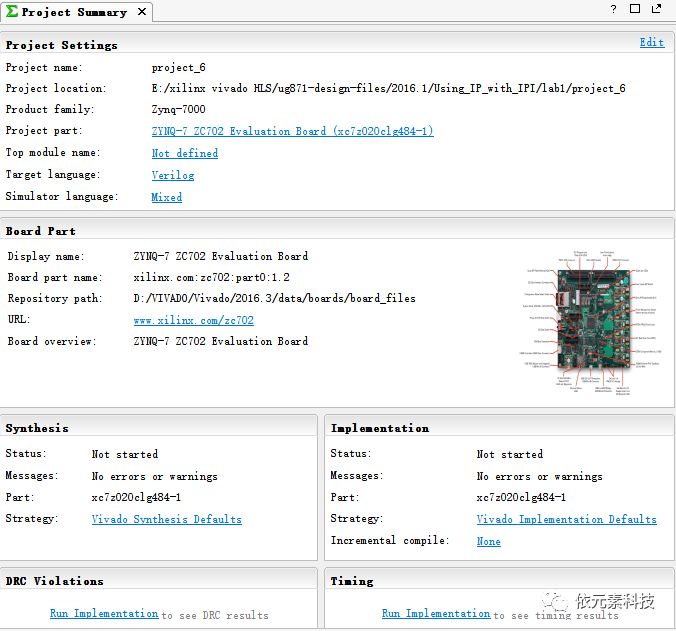Click Synthesis messages 'No errors or warnings'
The width and height of the screenshot is (676, 631).
coord(155,476)
